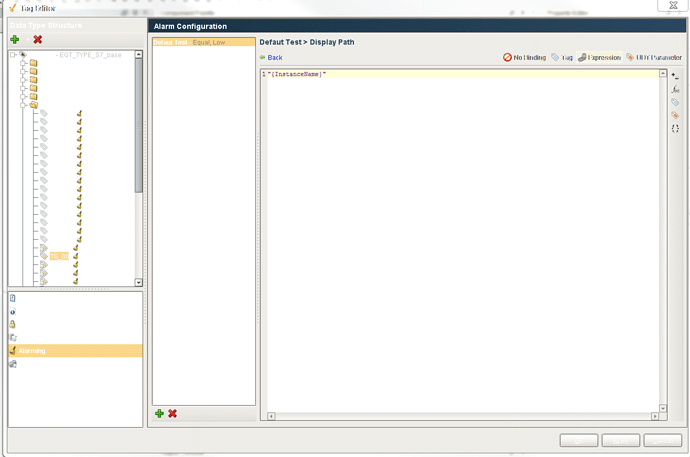Screen dimensions: 690x457
Task: Click the alarm bell icon beside TS_00
Action: [76, 256]
